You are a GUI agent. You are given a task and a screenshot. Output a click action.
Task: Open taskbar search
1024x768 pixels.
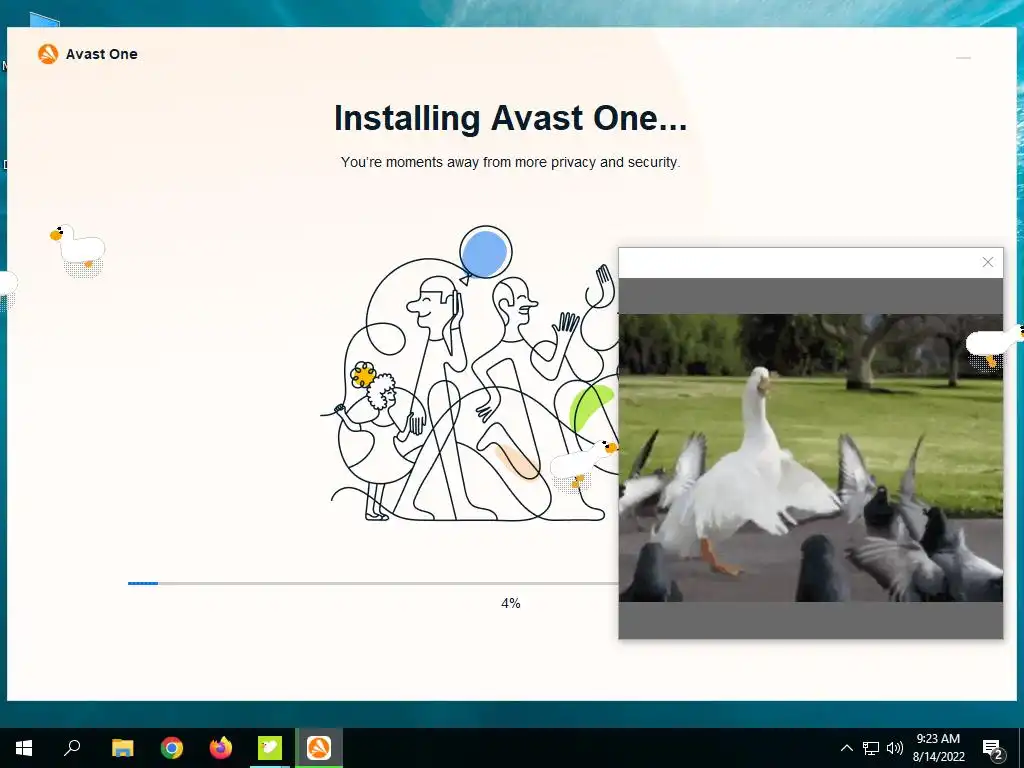pyautogui.click(x=72, y=748)
